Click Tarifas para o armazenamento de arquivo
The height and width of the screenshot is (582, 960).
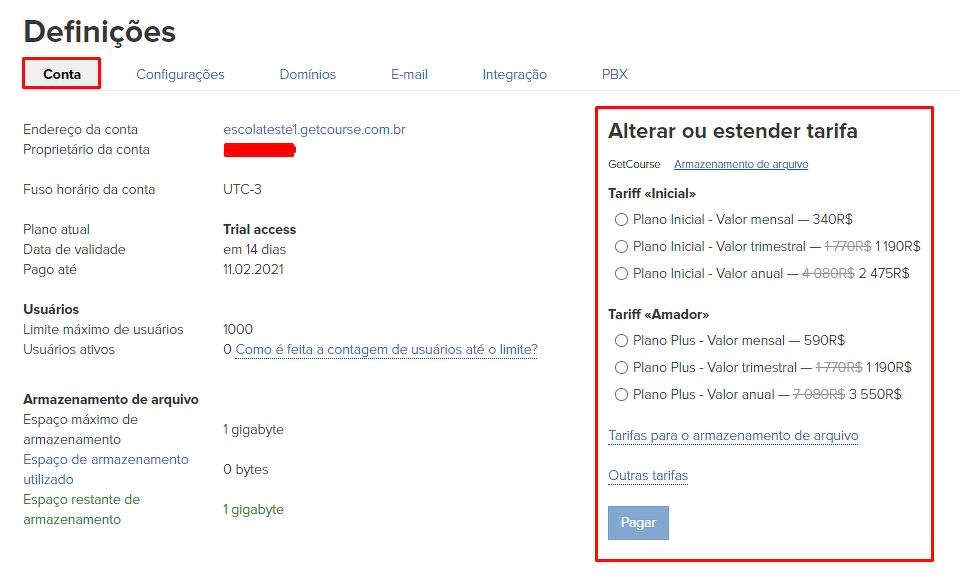pos(733,435)
